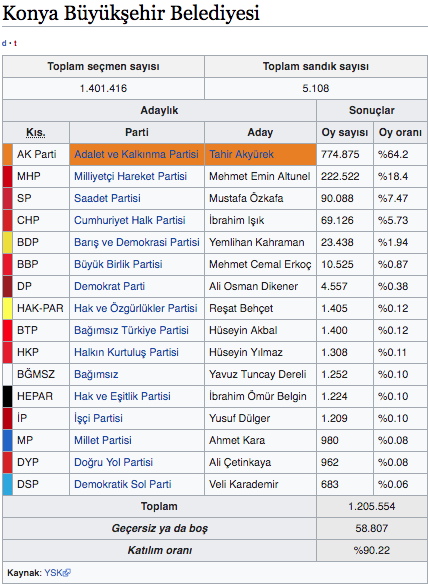The image size is (428, 584).
Task: Click candidate Mustafa Özkafa
Action: tap(246, 198)
